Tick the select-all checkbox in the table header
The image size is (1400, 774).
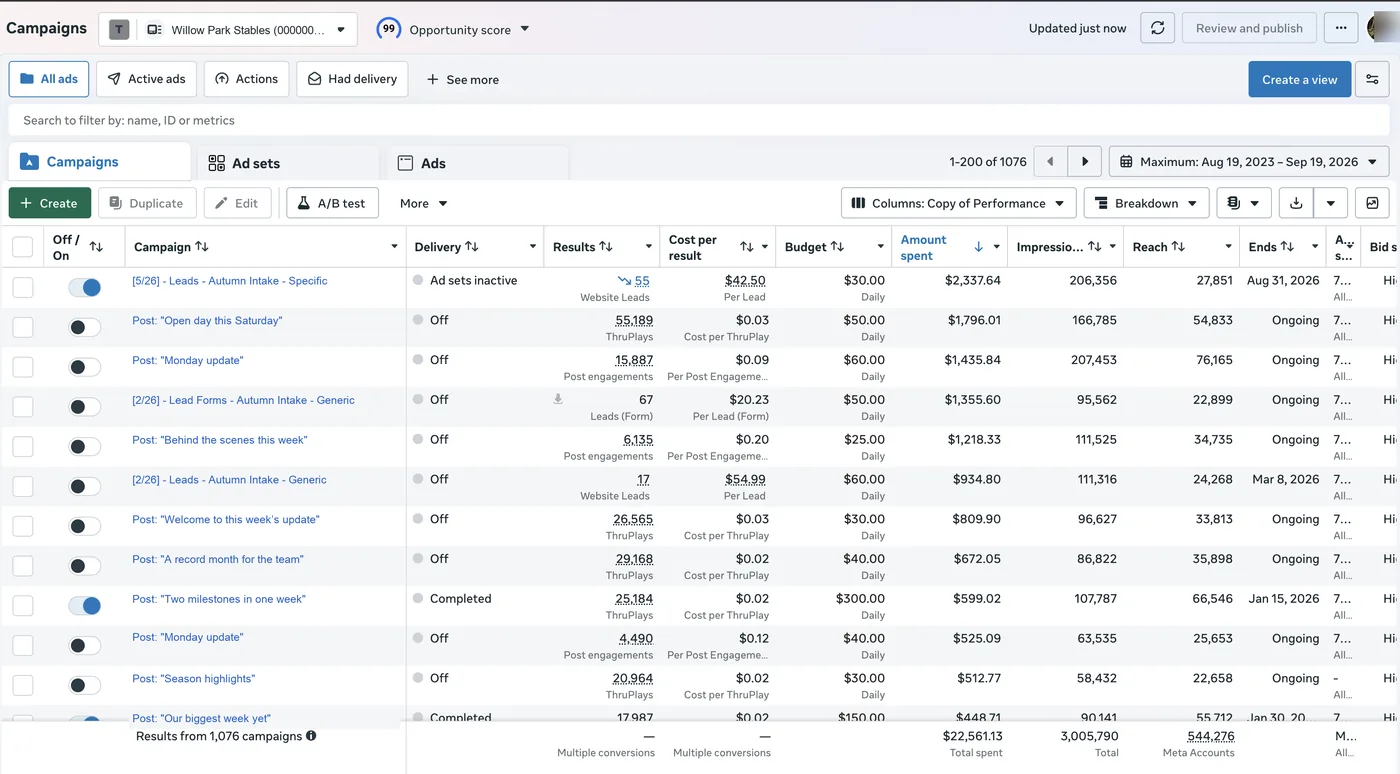[x=22, y=247]
